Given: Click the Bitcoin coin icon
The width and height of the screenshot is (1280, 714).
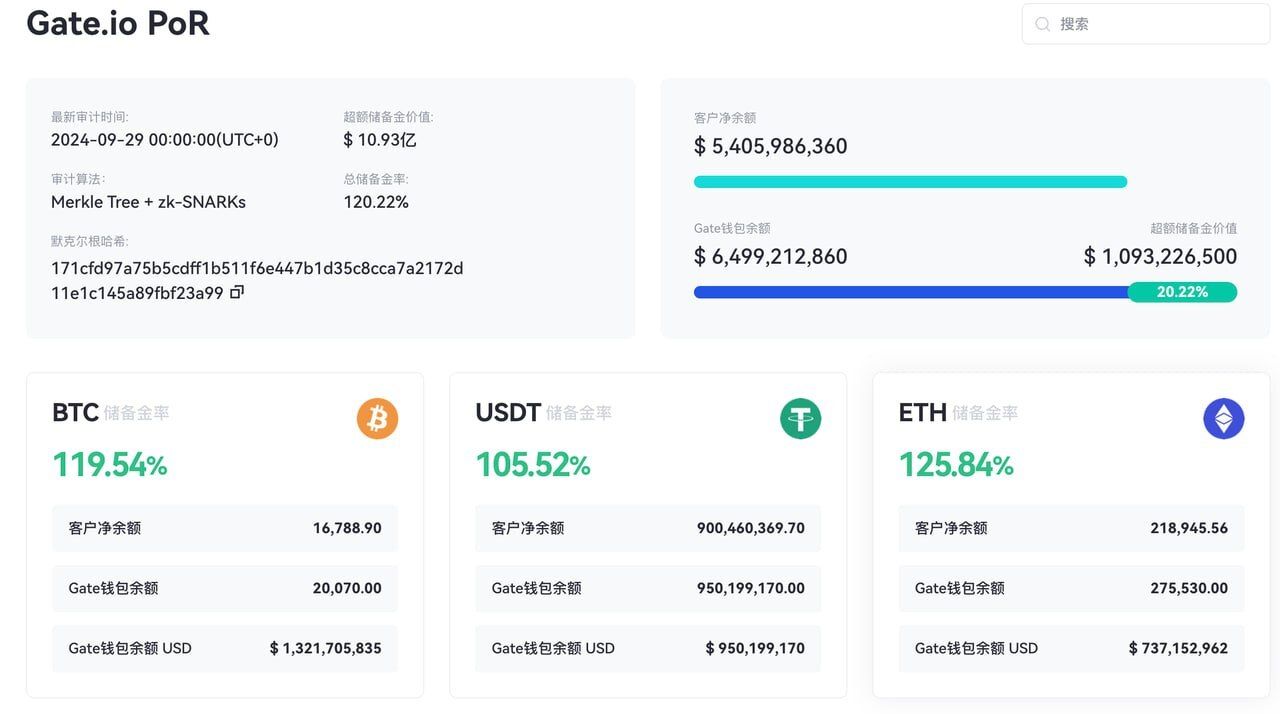Looking at the screenshot, I should click(376, 418).
